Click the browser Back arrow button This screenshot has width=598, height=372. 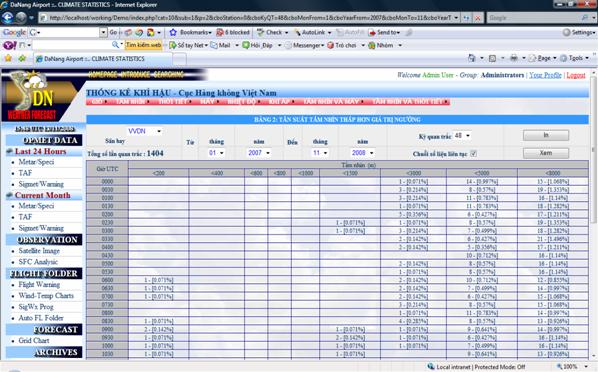click(8, 18)
